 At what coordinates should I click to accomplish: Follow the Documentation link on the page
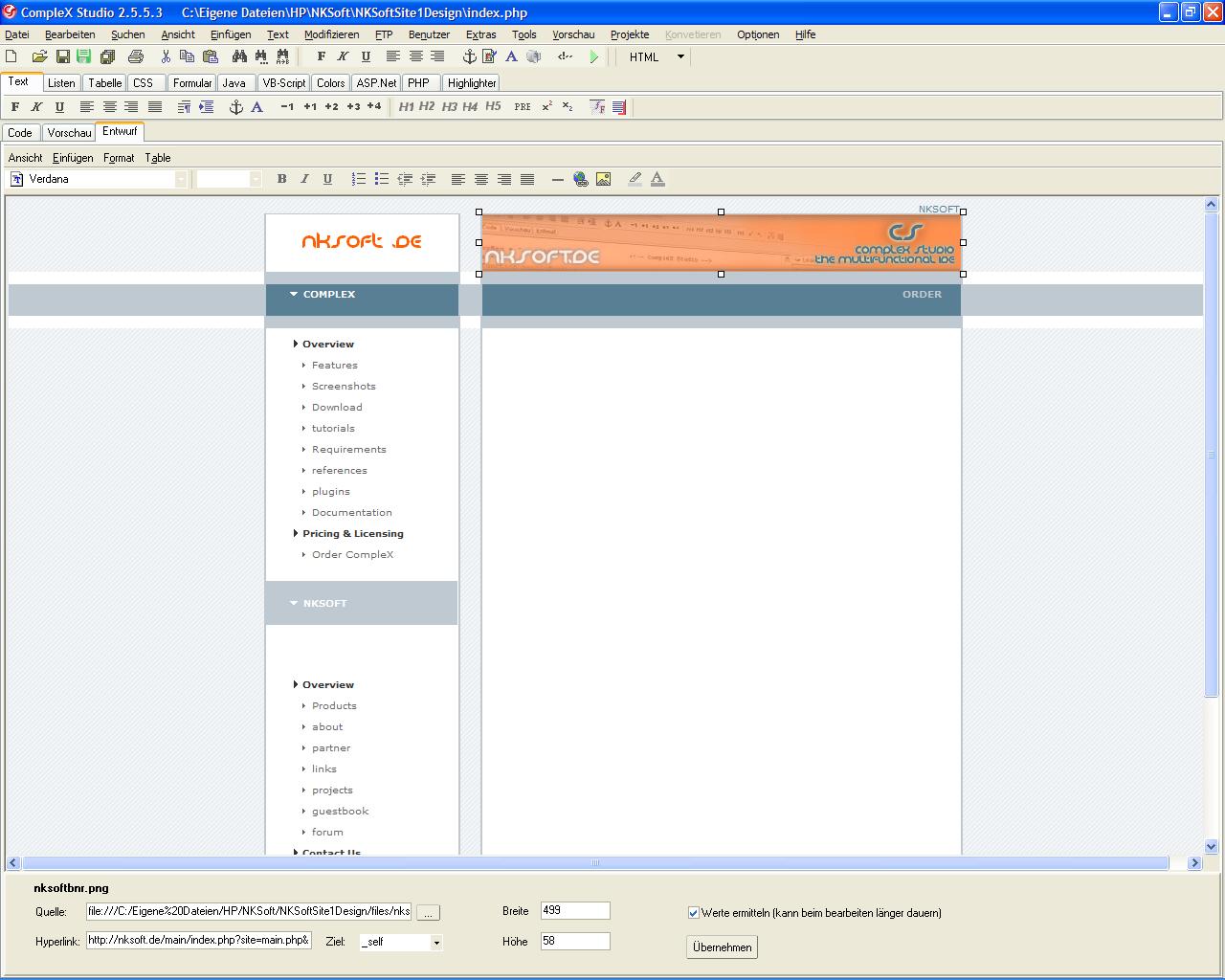tap(351, 513)
